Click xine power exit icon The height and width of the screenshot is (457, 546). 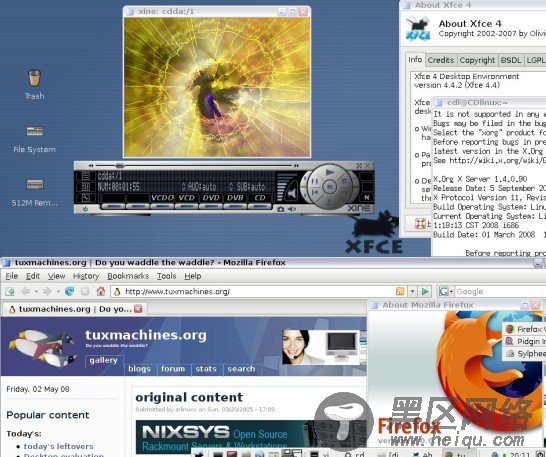pos(86,209)
